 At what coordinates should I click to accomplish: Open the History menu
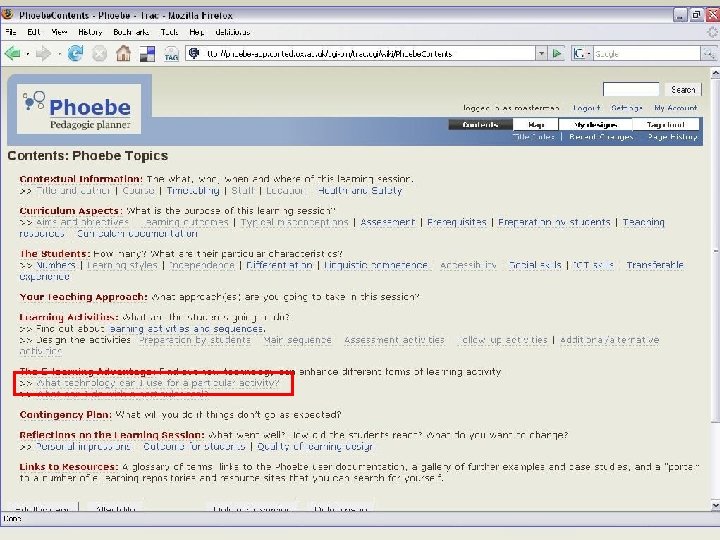click(90, 32)
